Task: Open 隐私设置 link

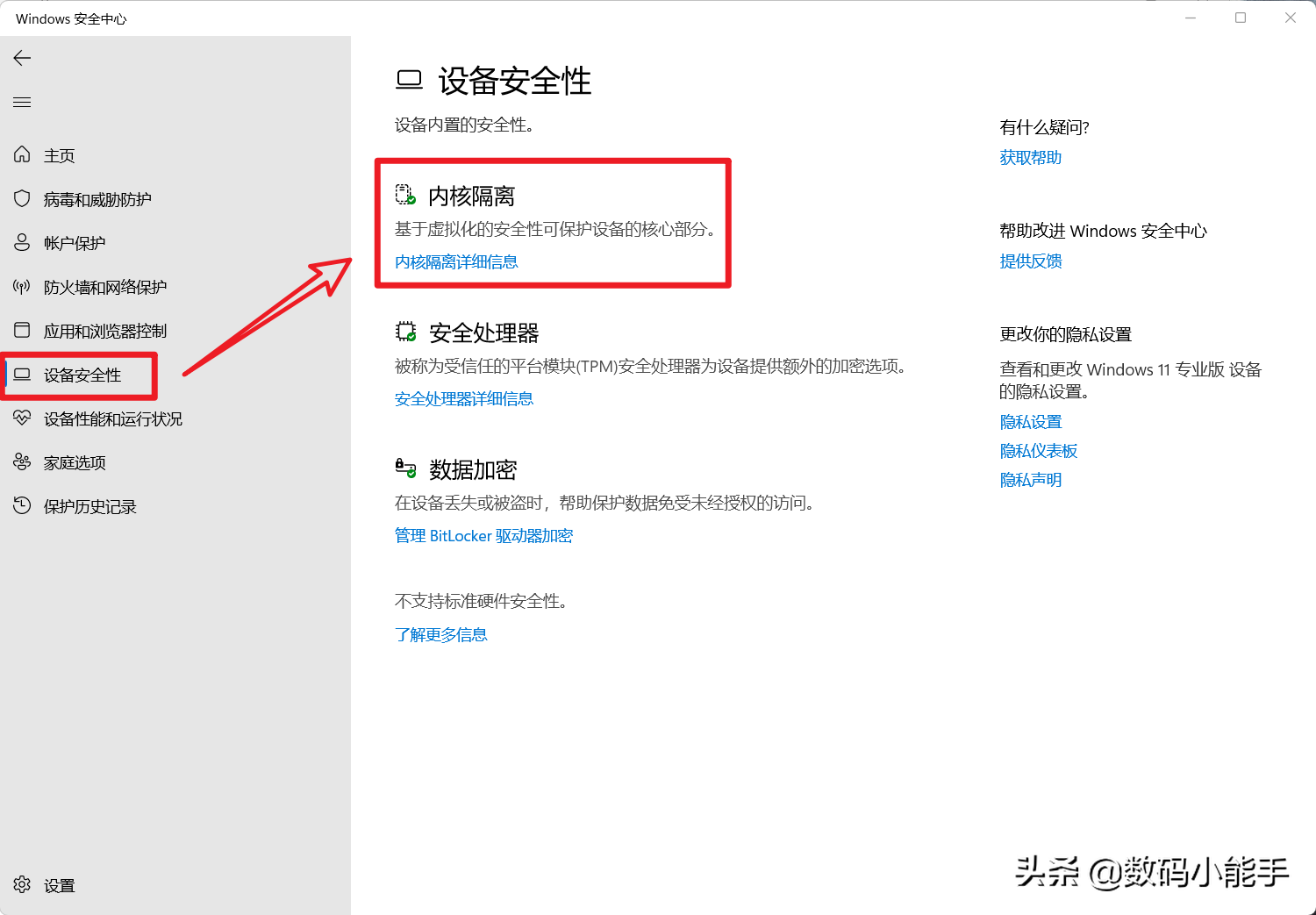Action: (1031, 422)
